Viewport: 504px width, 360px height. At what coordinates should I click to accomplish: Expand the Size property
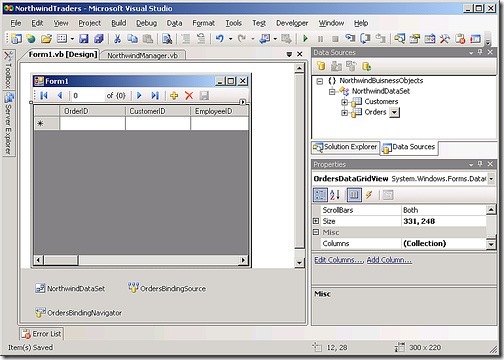316,221
